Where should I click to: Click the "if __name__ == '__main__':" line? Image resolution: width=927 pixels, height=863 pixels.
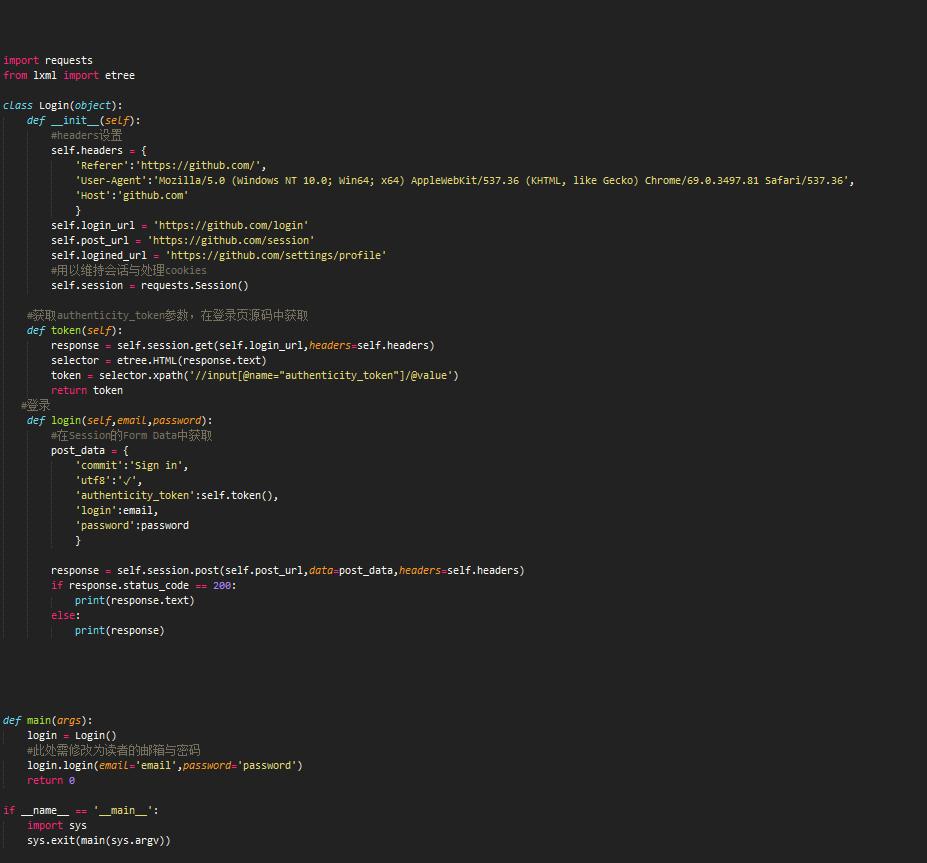(81, 810)
